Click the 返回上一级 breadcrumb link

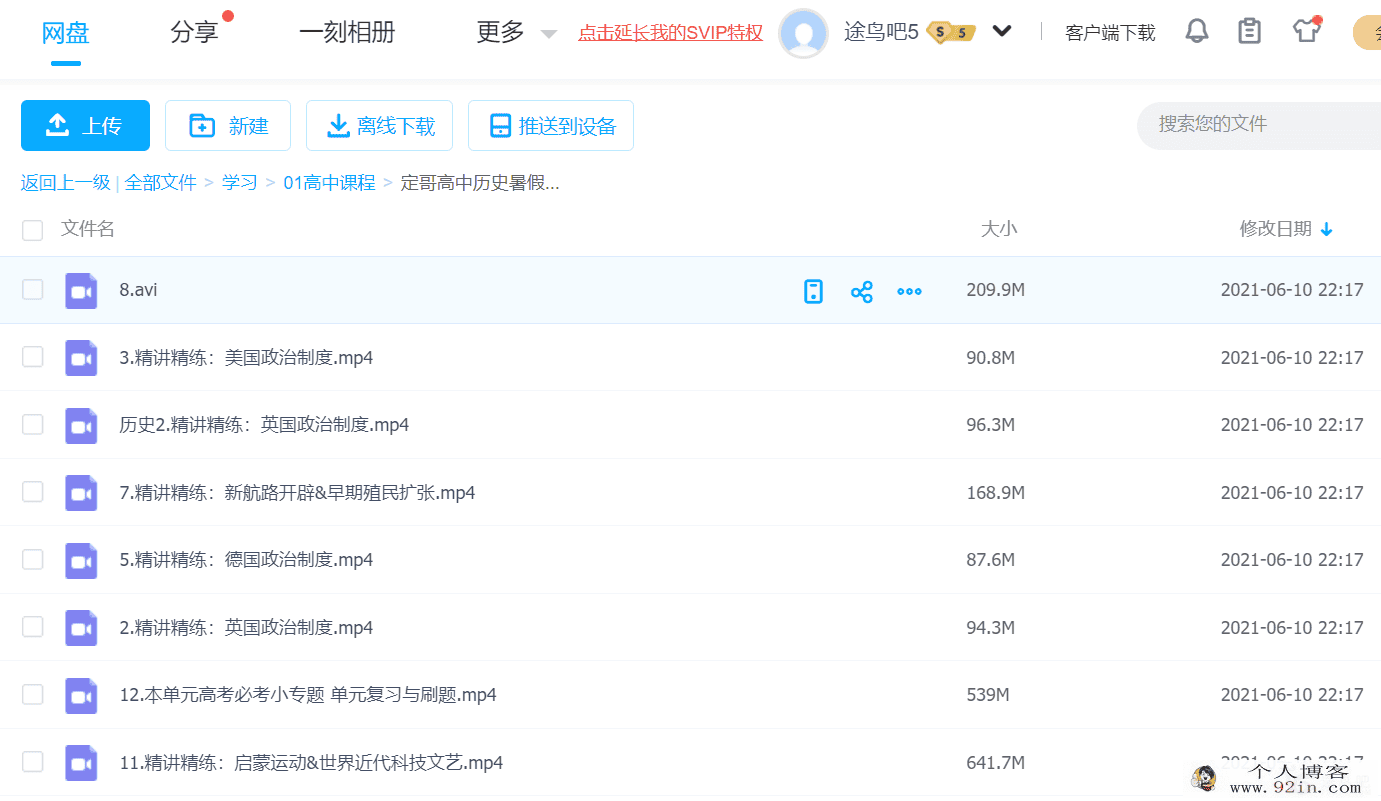[x=66, y=183]
